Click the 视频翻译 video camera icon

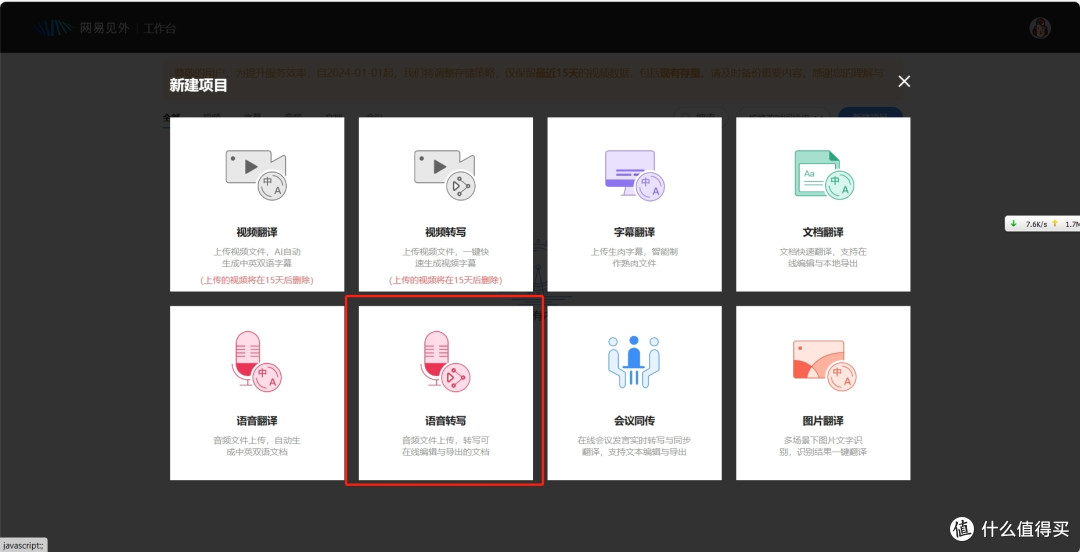[x=256, y=175]
